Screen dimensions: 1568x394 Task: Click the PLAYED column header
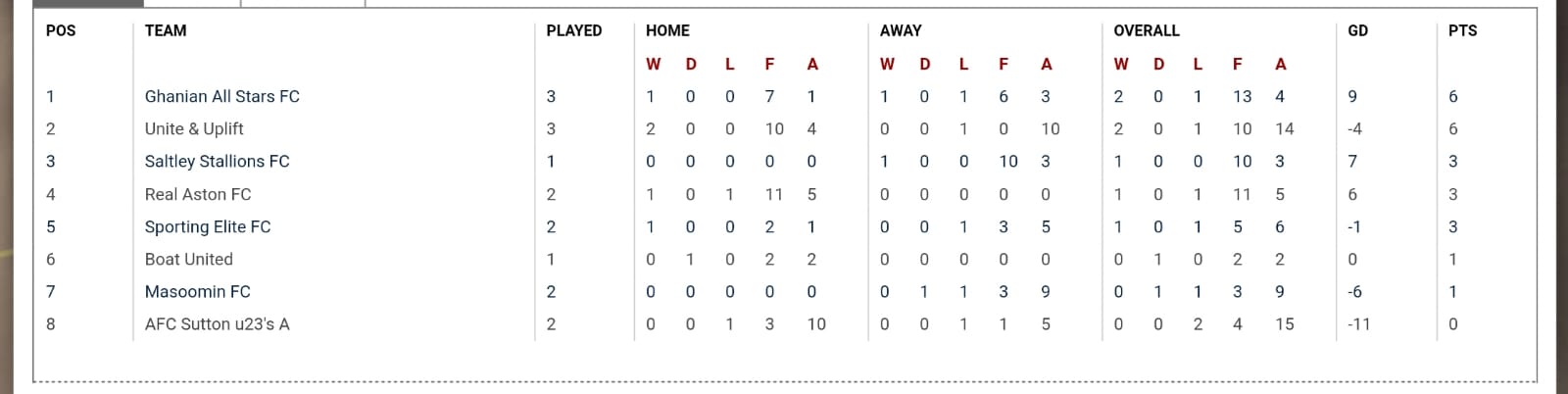coord(574,30)
